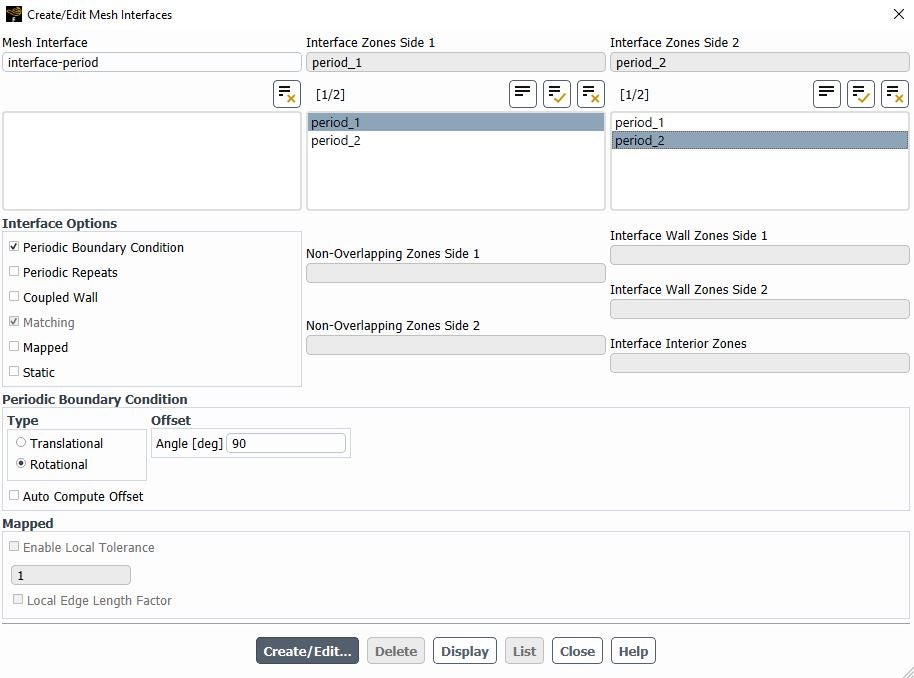
Task: Choose the Translational periodic type
Action: point(21,443)
